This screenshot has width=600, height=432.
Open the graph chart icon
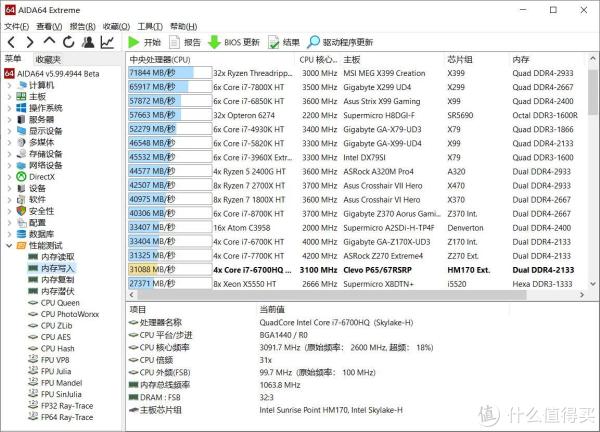[107, 42]
